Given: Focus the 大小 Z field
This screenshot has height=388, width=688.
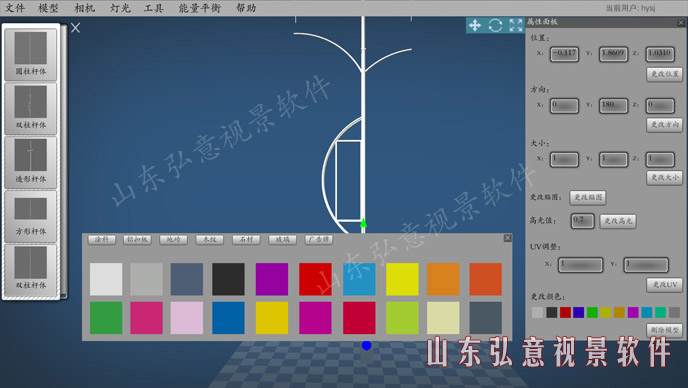Looking at the screenshot, I should 660,159.
